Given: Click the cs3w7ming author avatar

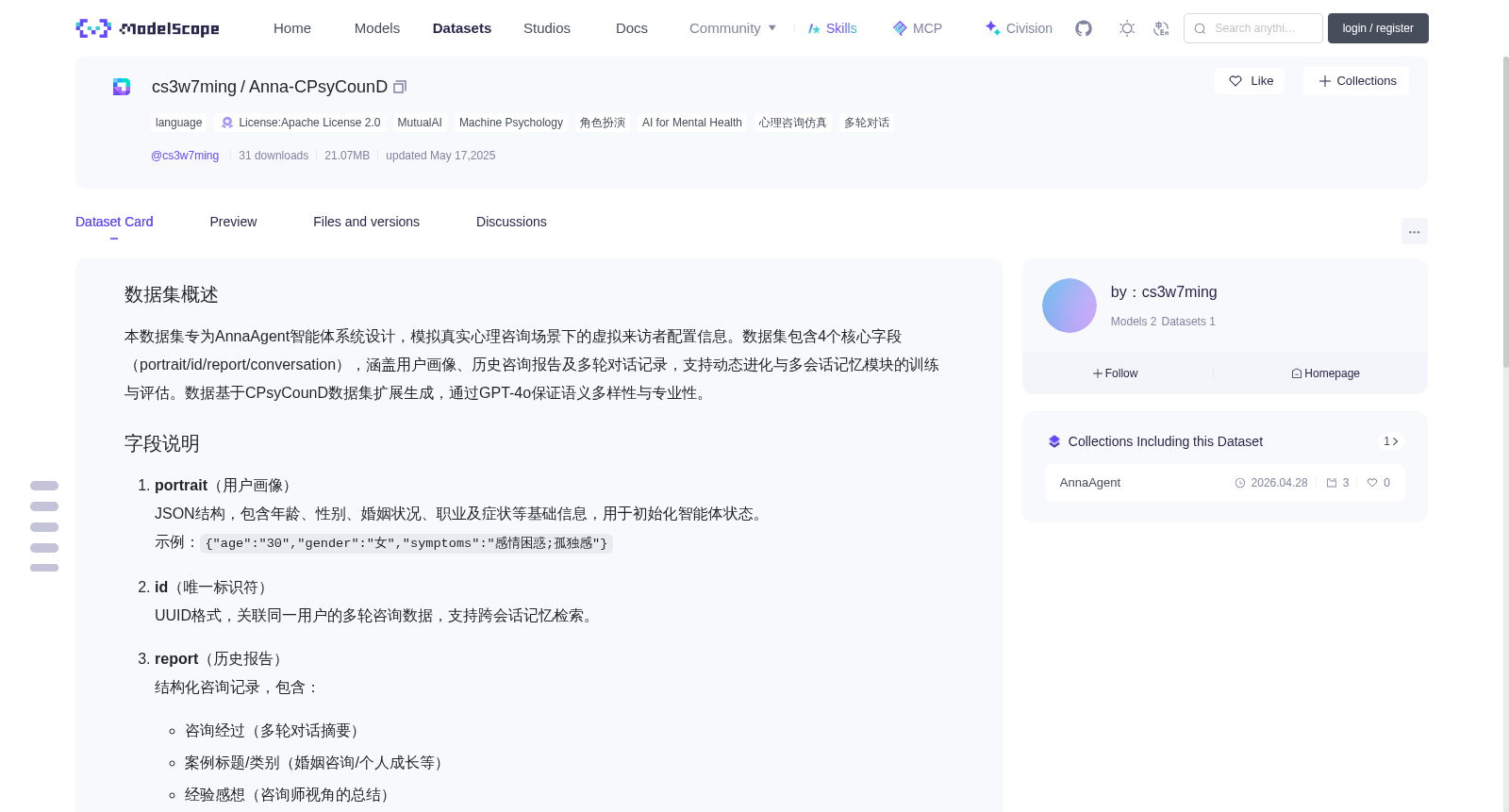Looking at the screenshot, I should coord(1069,306).
